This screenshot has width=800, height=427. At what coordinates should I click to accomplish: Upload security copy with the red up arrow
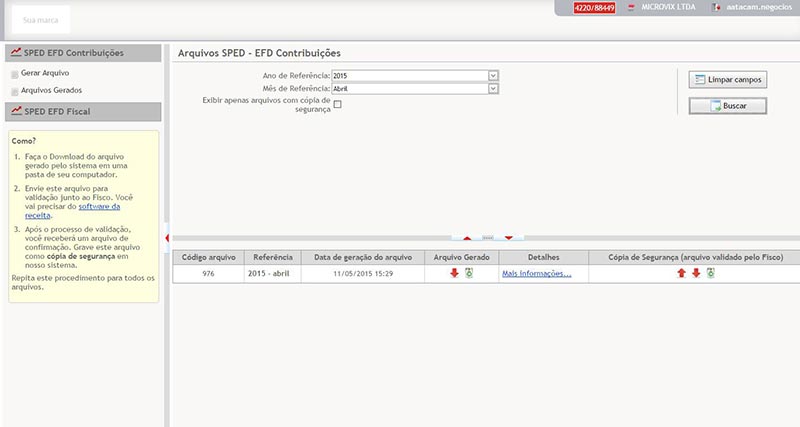pos(681,273)
